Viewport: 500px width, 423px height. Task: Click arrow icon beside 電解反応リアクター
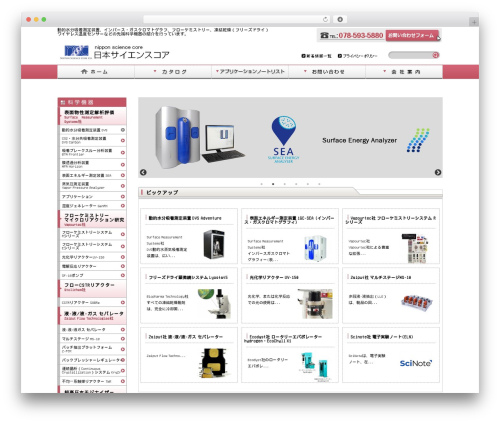pos(123,266)
